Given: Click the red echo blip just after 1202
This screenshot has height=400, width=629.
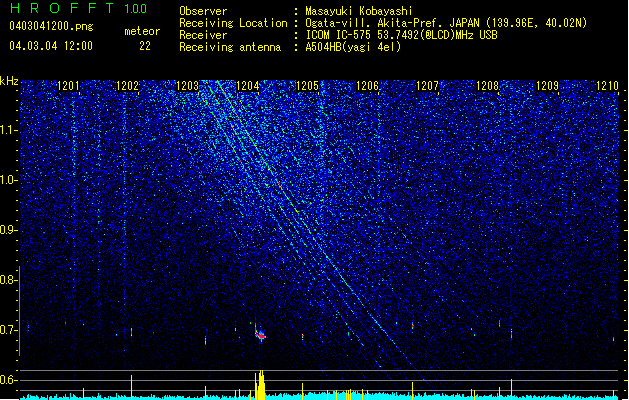Looking at the screenshot, I should point(131,332).
